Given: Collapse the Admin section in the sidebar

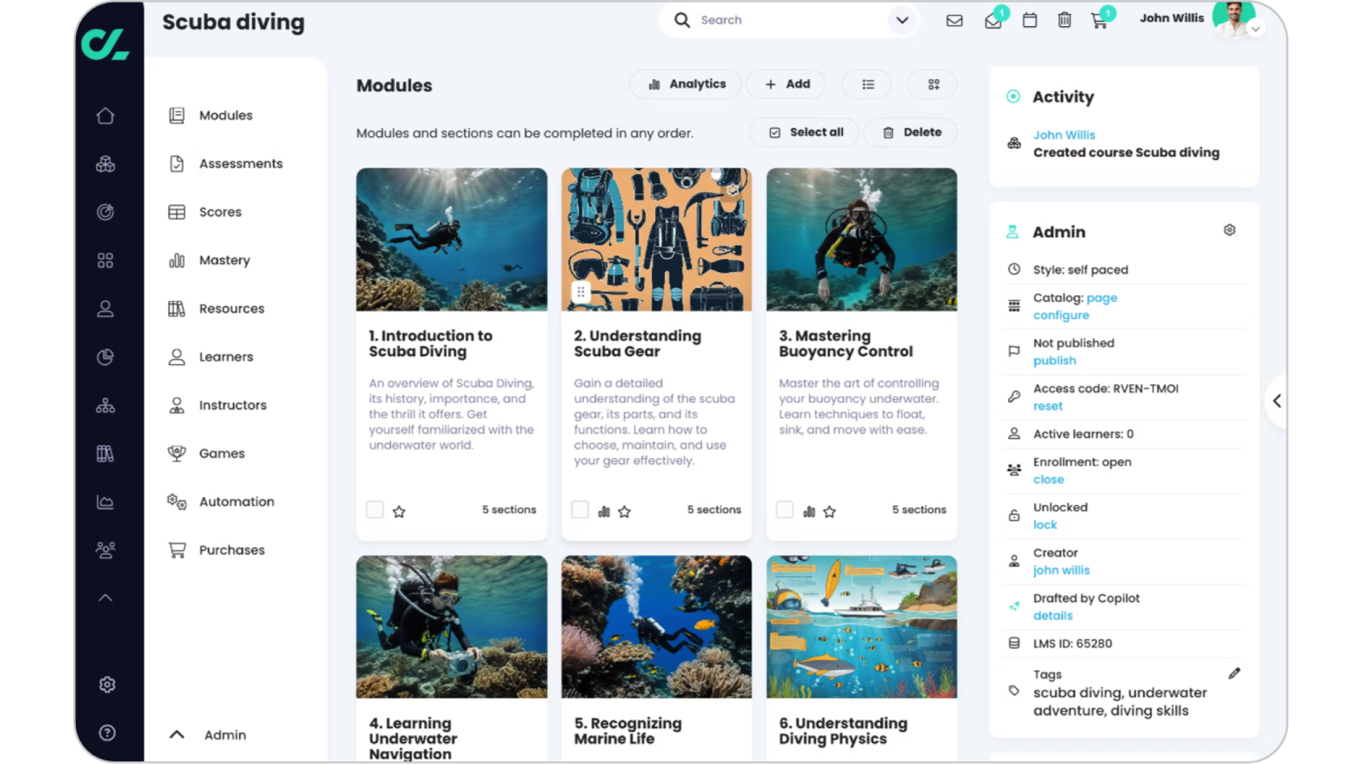Looking at the screenshot, I should 176,734.
